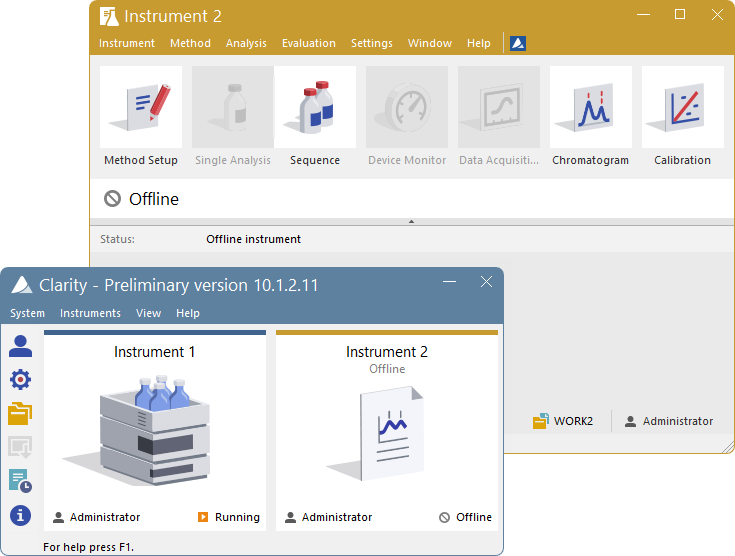Click the Running status on Instrument 1

pyautogui.click(x=228, y=517)
